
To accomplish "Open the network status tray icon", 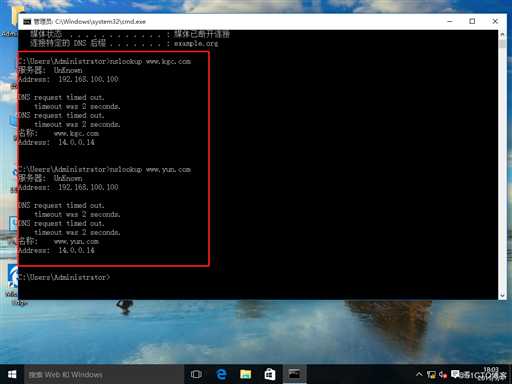I will tap(431, 375).
